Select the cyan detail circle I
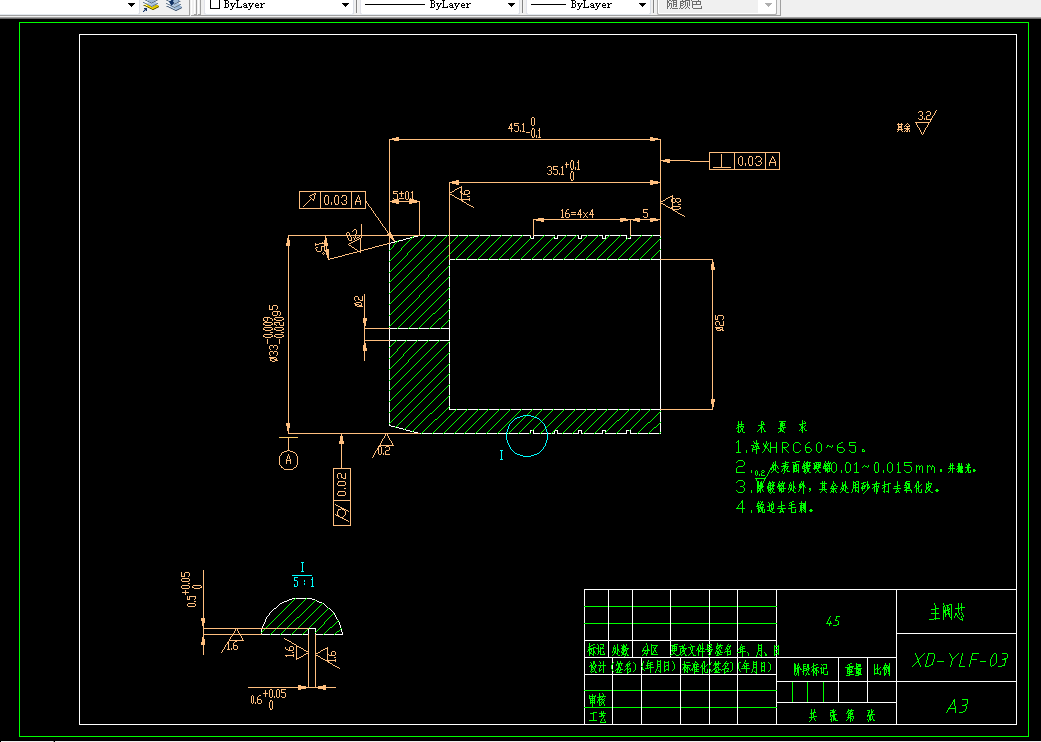 pyautogui.click(x=527, y=436)
